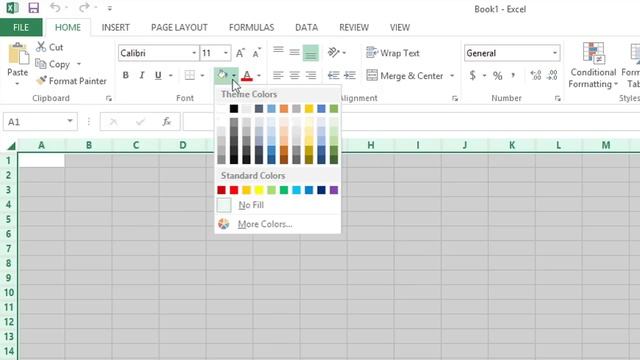Click the Insert Function fx icon

pos(167,122)
